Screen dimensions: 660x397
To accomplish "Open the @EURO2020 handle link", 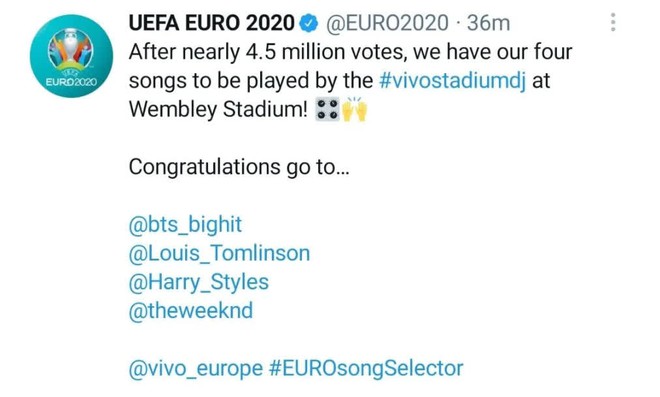I will (x=387, y=23).
